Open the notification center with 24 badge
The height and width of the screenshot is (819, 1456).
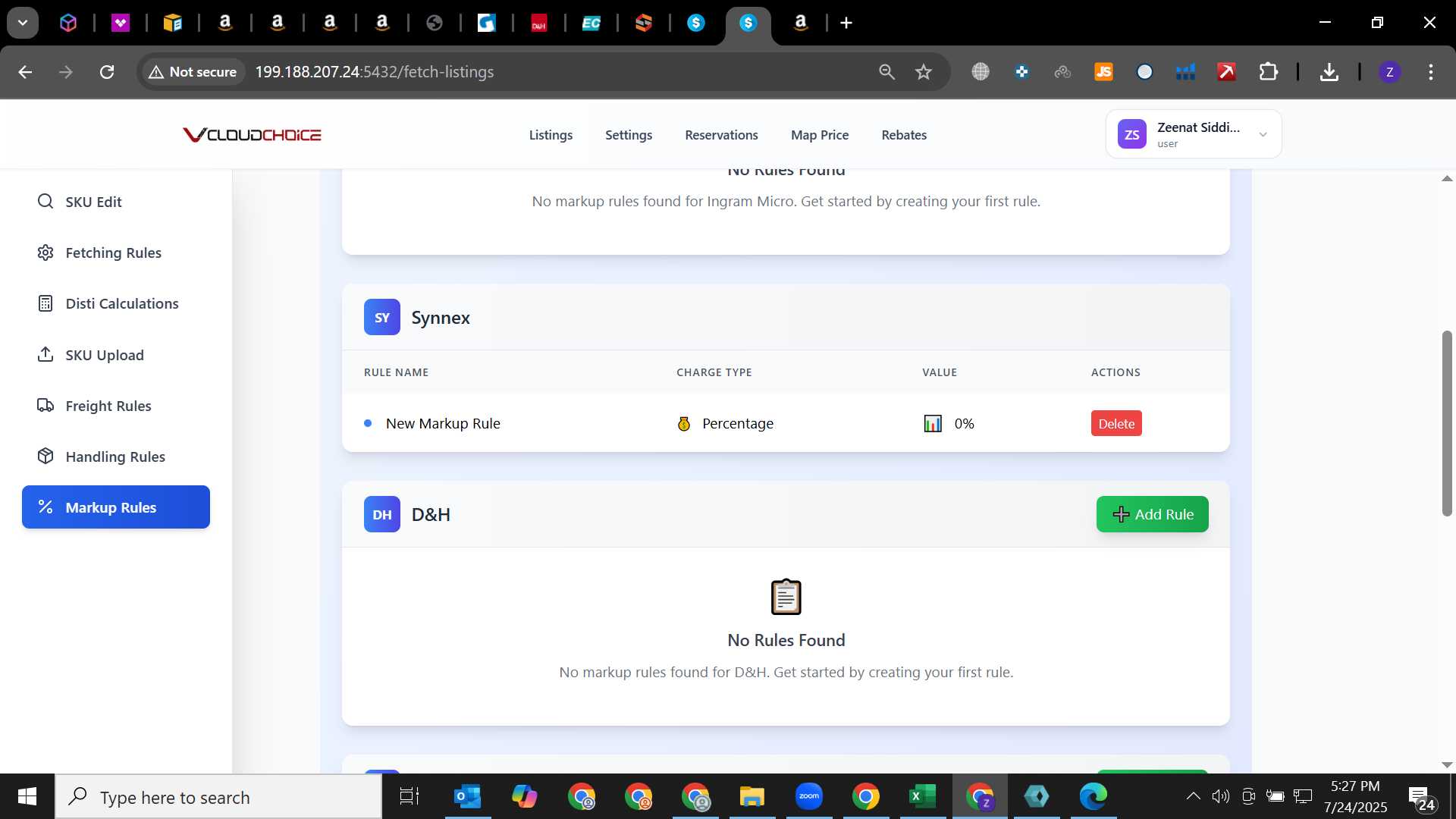1422,797
